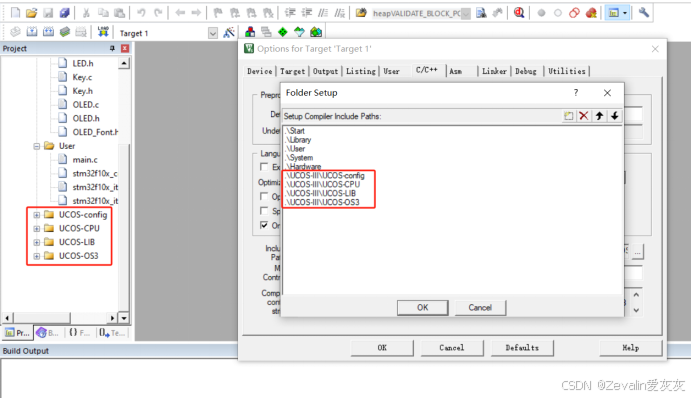This screenshot has width=692, height=399.
Task: Click Cancel in the Folder Setup dialog
Action: (x=480, y=308)
